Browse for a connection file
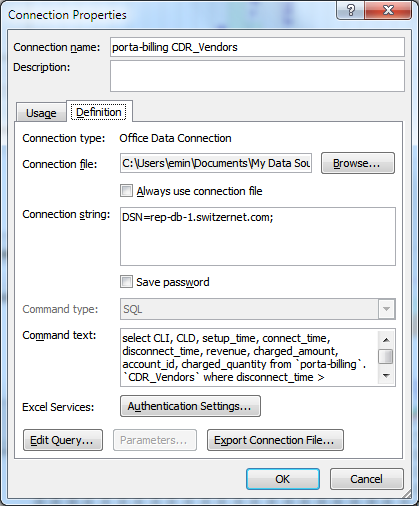 [358, 163]
